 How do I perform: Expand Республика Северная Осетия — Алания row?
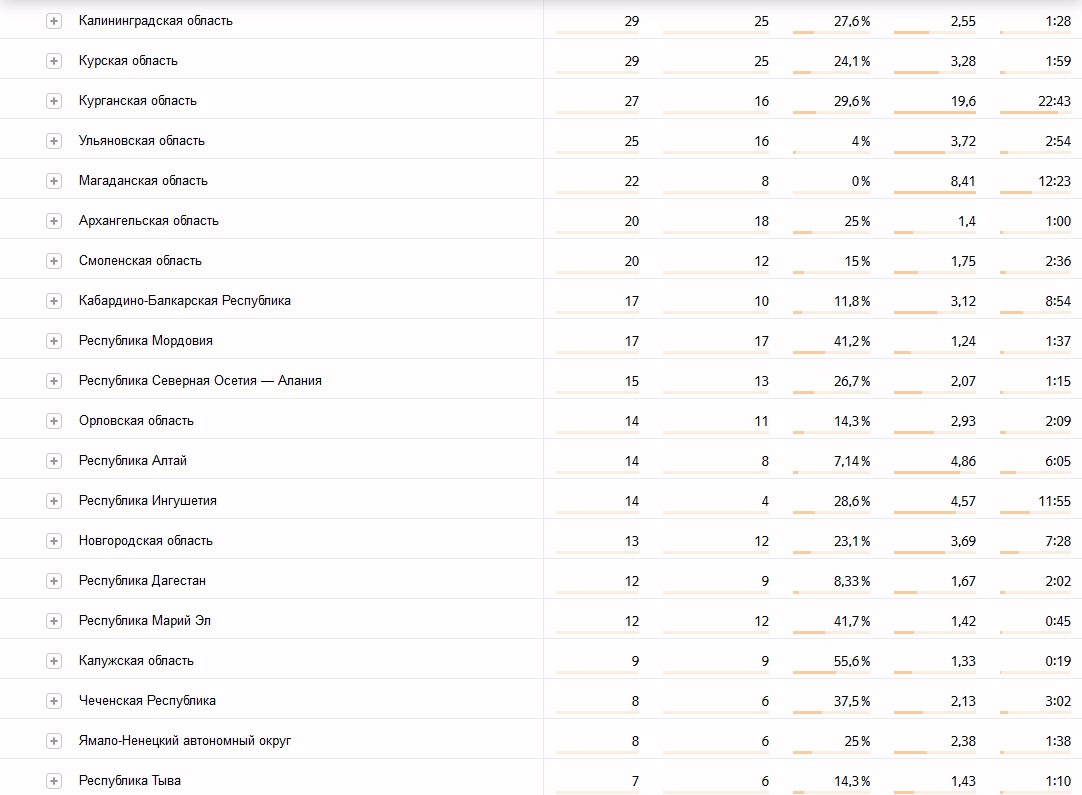54,382
